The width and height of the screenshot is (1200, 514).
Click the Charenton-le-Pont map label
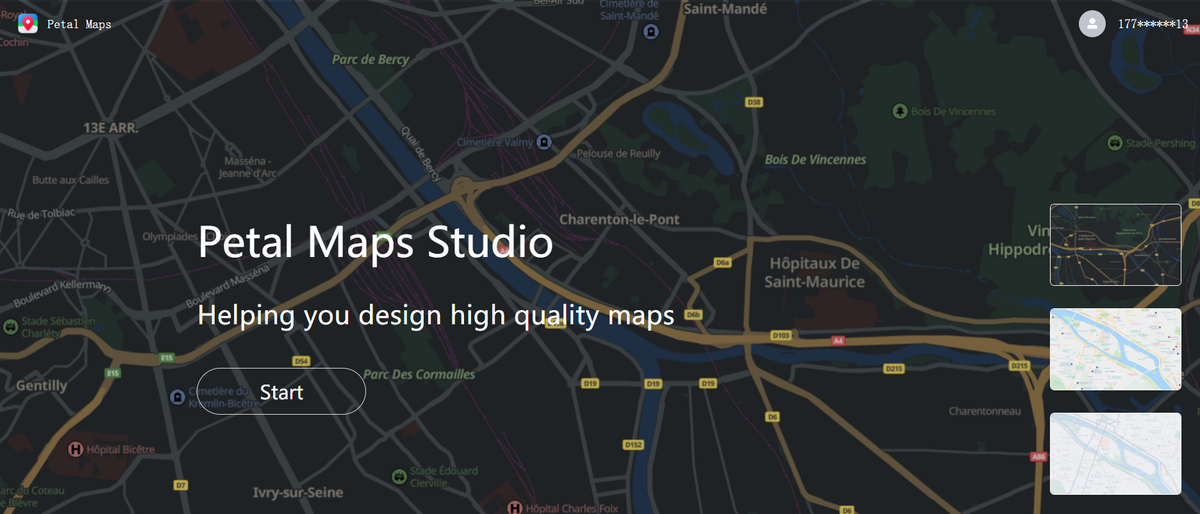click(619, 219)
